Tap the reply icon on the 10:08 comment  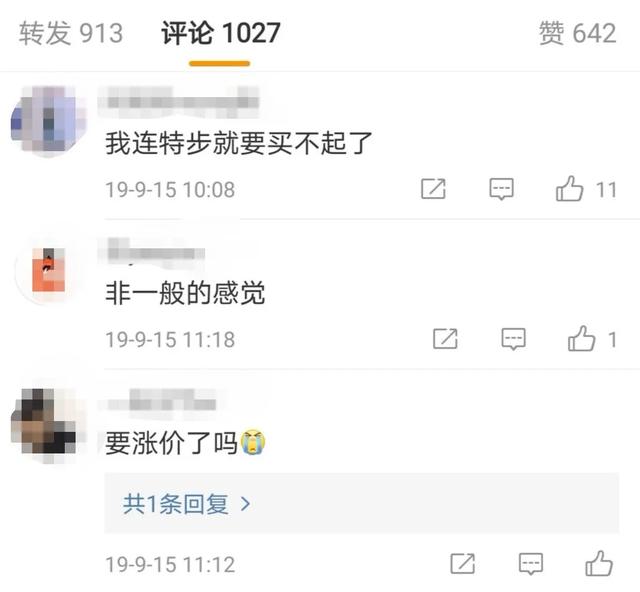click(501, 189)
